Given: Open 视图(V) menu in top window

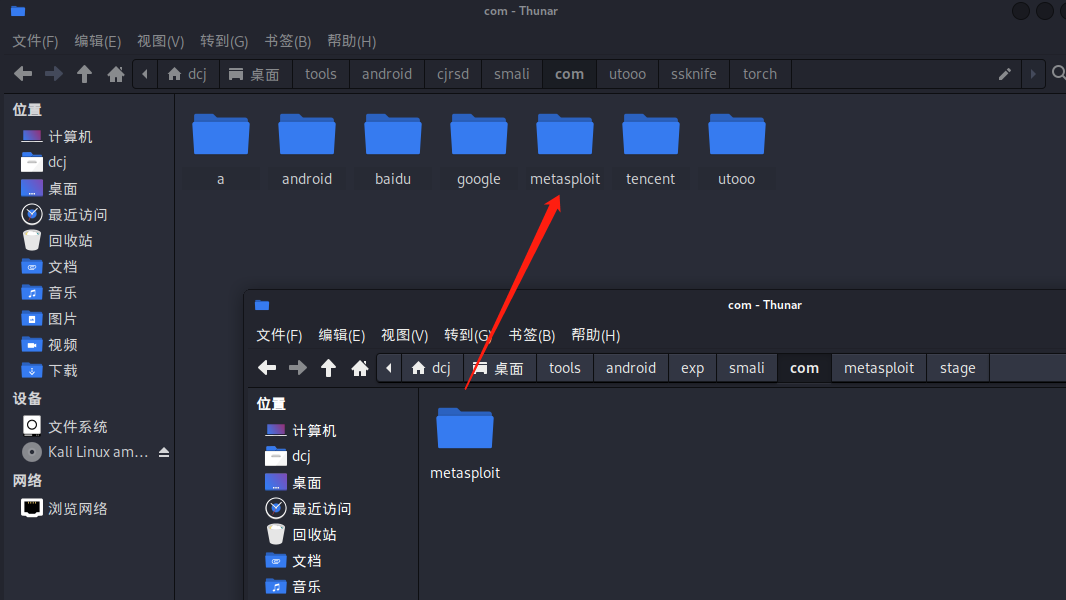Looking at the screenshot, I should tap(160, 41).
